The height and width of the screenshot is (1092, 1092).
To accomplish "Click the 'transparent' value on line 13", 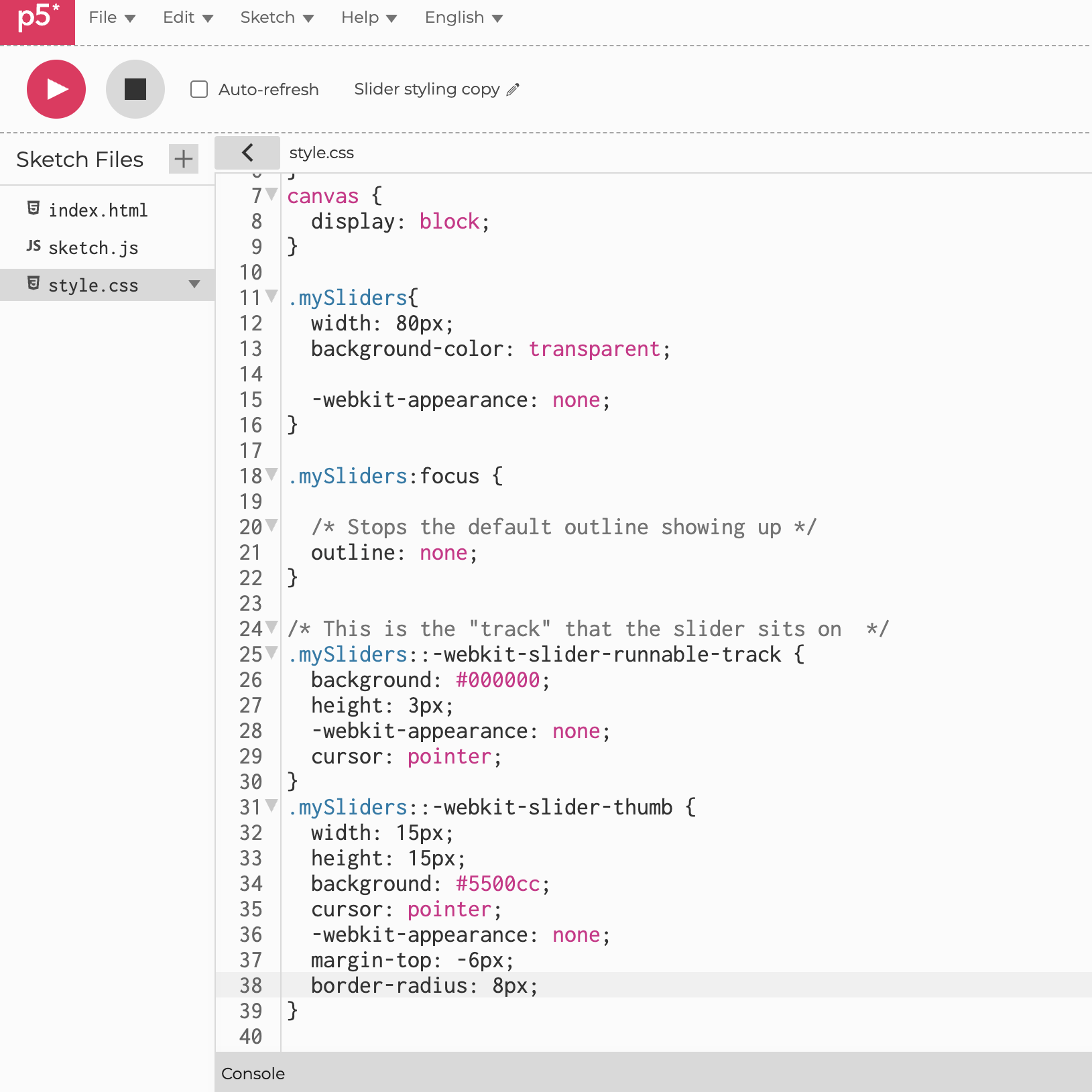I will tap(595, 349).
